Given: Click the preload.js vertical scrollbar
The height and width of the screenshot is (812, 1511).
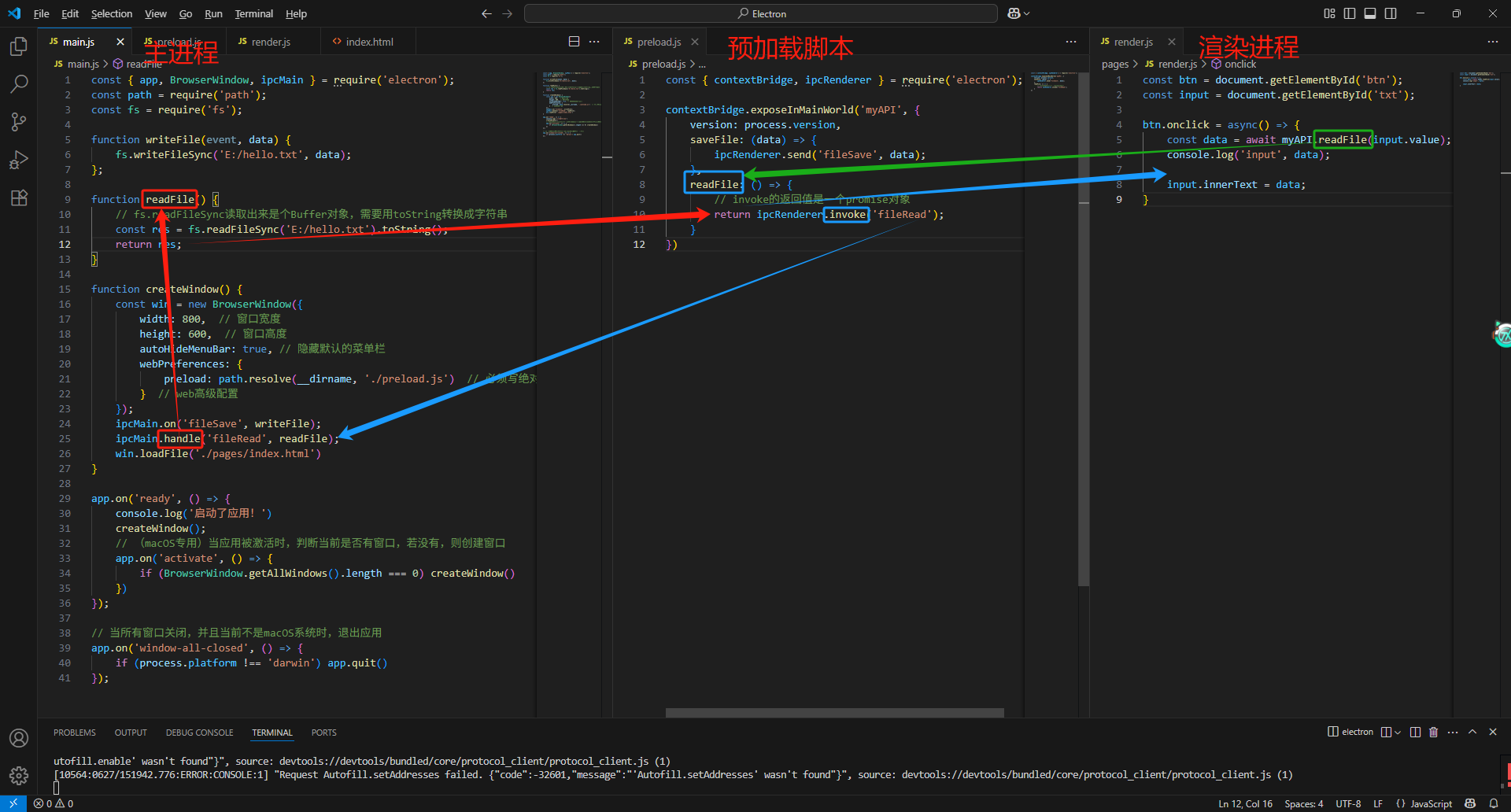Looking at the screenshot, I should 1083,329.
